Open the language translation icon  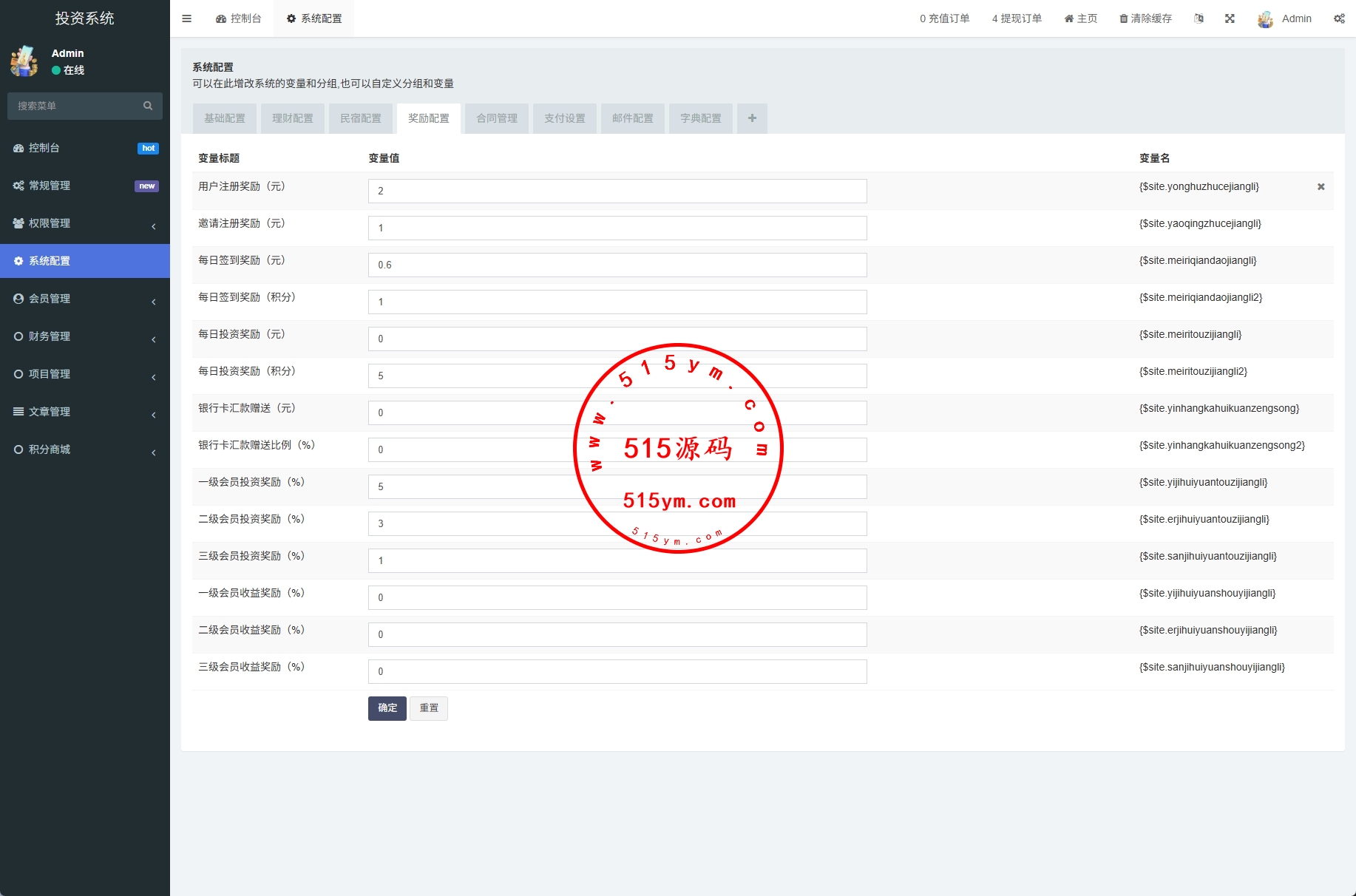[1199, 18]
